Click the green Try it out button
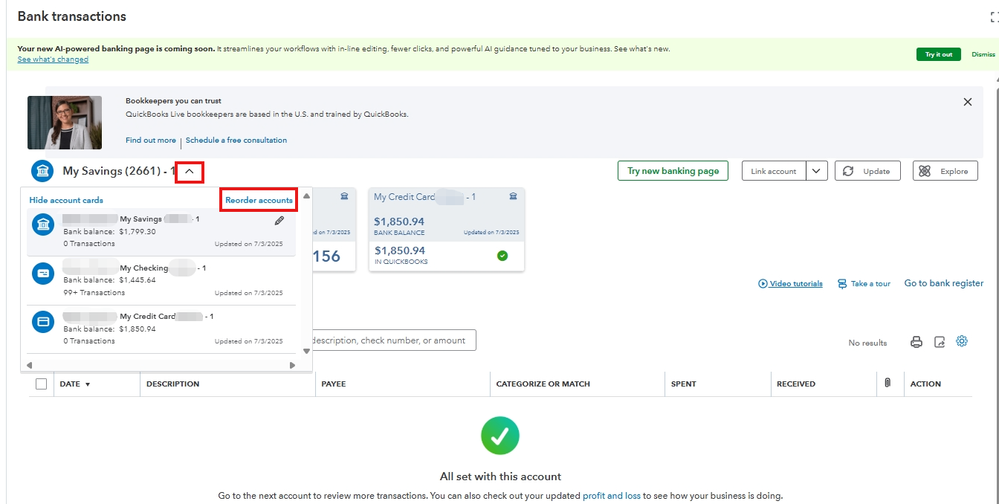 [x=938, y=54]
